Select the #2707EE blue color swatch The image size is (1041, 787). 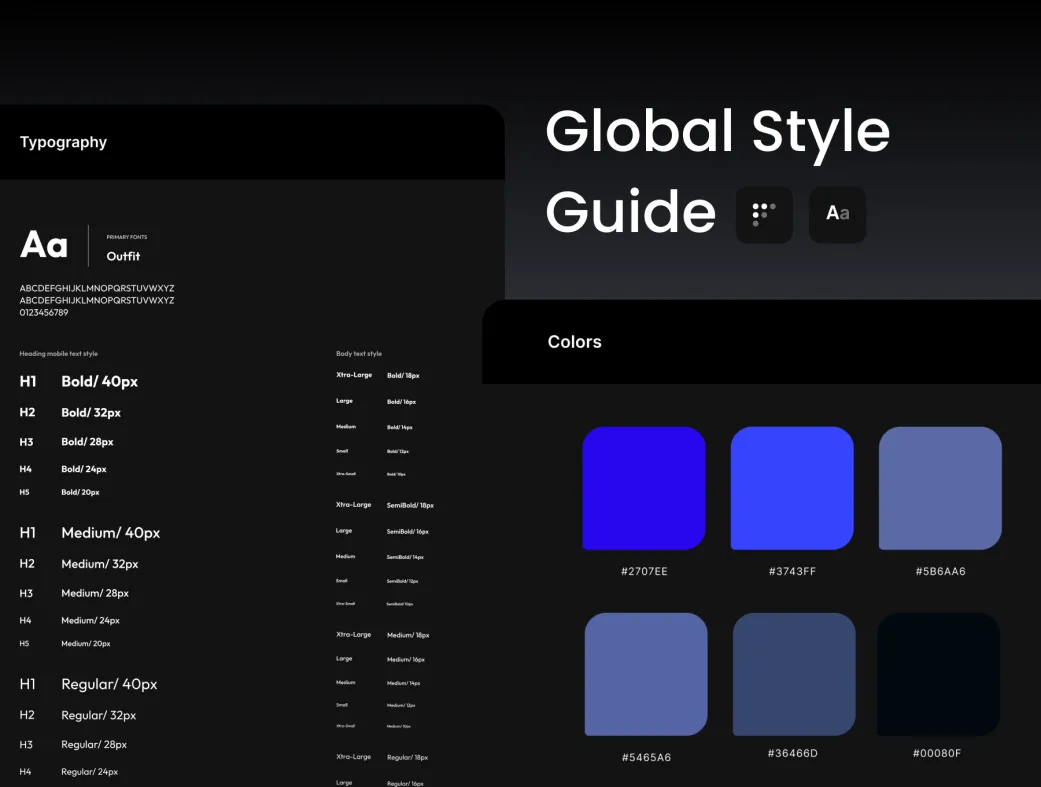pyautogui.click(x=644, y=488)
